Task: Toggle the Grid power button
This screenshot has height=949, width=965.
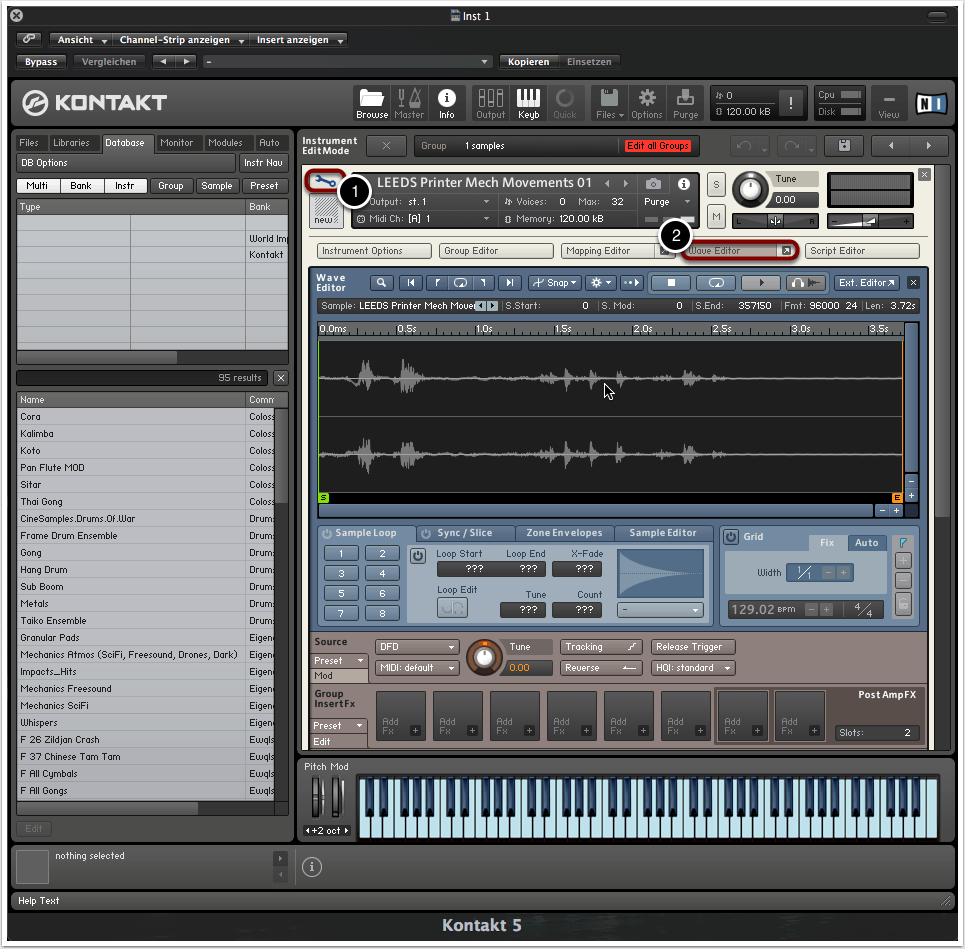Action: pos(730,537)
